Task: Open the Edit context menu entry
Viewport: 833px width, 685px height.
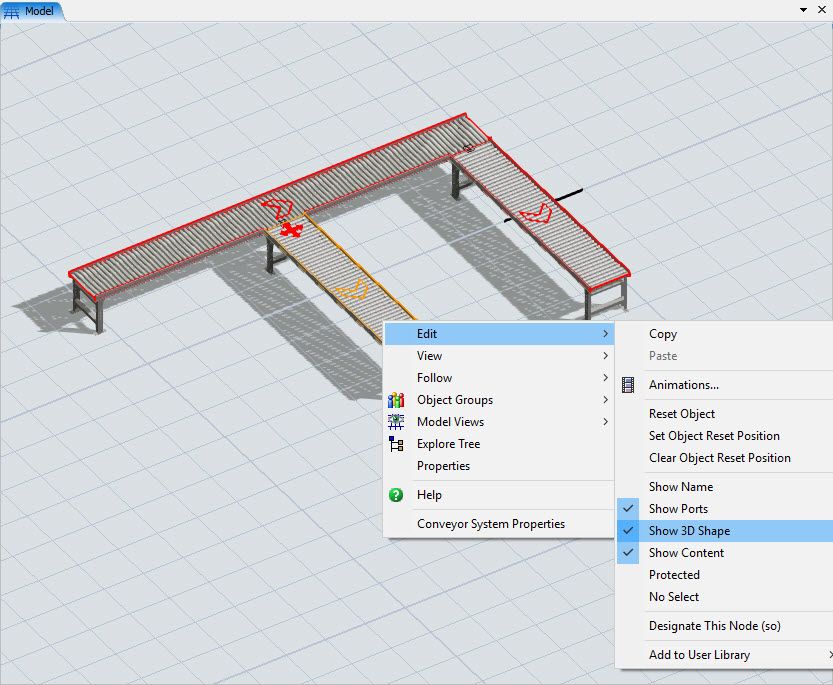Action: pos(499,334)
